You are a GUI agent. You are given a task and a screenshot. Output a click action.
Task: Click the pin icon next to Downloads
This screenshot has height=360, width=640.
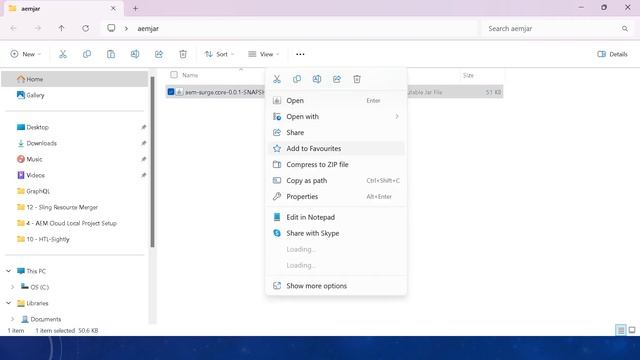143,143
